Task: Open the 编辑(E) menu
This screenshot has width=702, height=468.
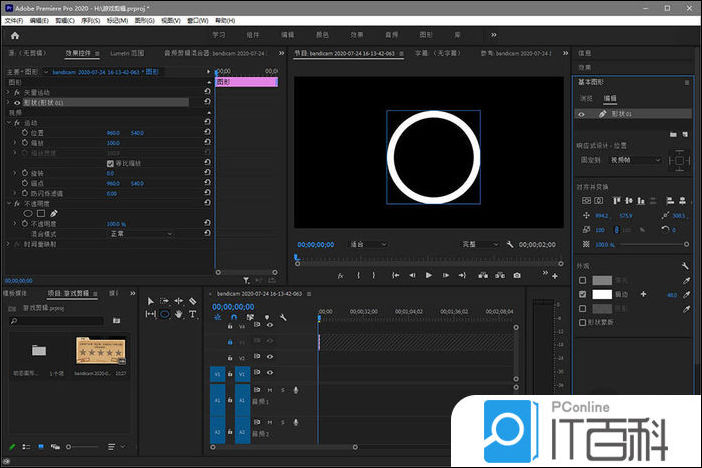Action: coord(39,19)
